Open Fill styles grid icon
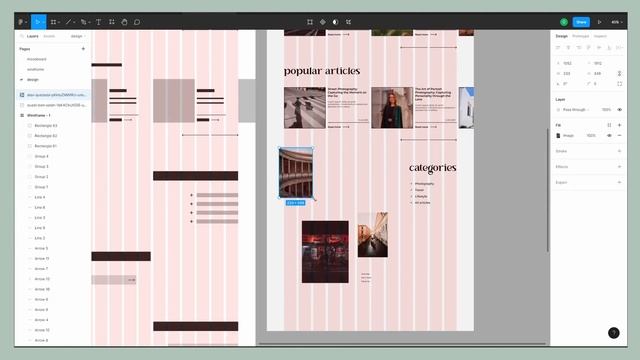Image resolution: width=640 pixels, height=360 pixels. (609, 125)
